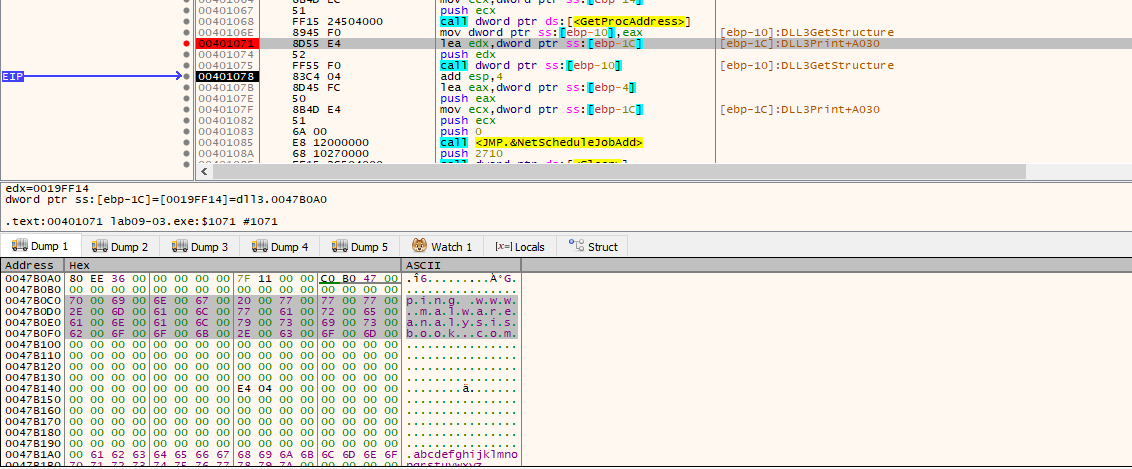Click the Locals tab icon
This screenshot has width=1132, height=469.
pyautogui.click(x=501, y=247)
